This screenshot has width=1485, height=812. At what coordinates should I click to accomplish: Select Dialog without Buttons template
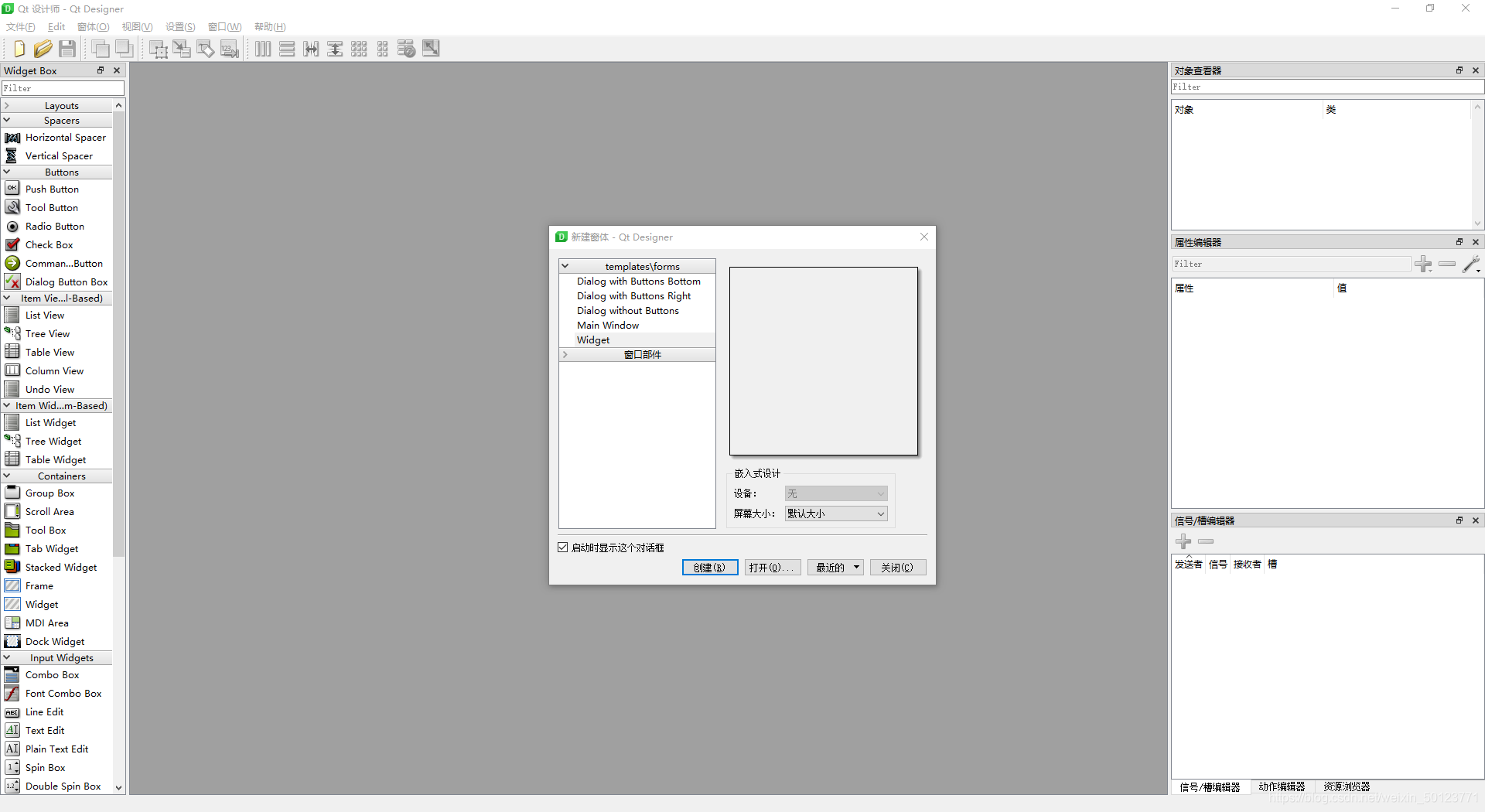(628, 310)
